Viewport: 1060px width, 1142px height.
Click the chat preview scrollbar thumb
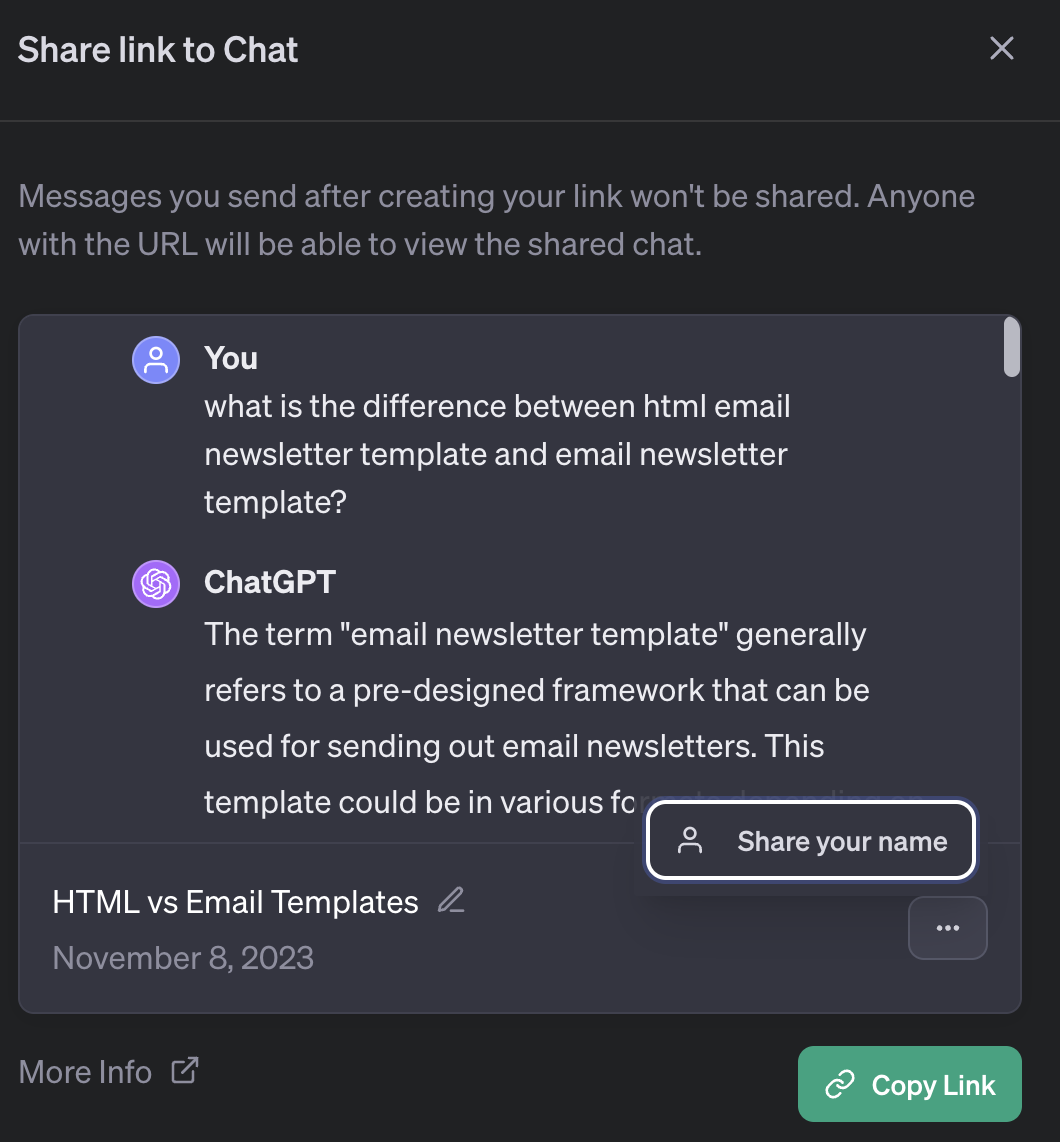[x=1011, y=347]
